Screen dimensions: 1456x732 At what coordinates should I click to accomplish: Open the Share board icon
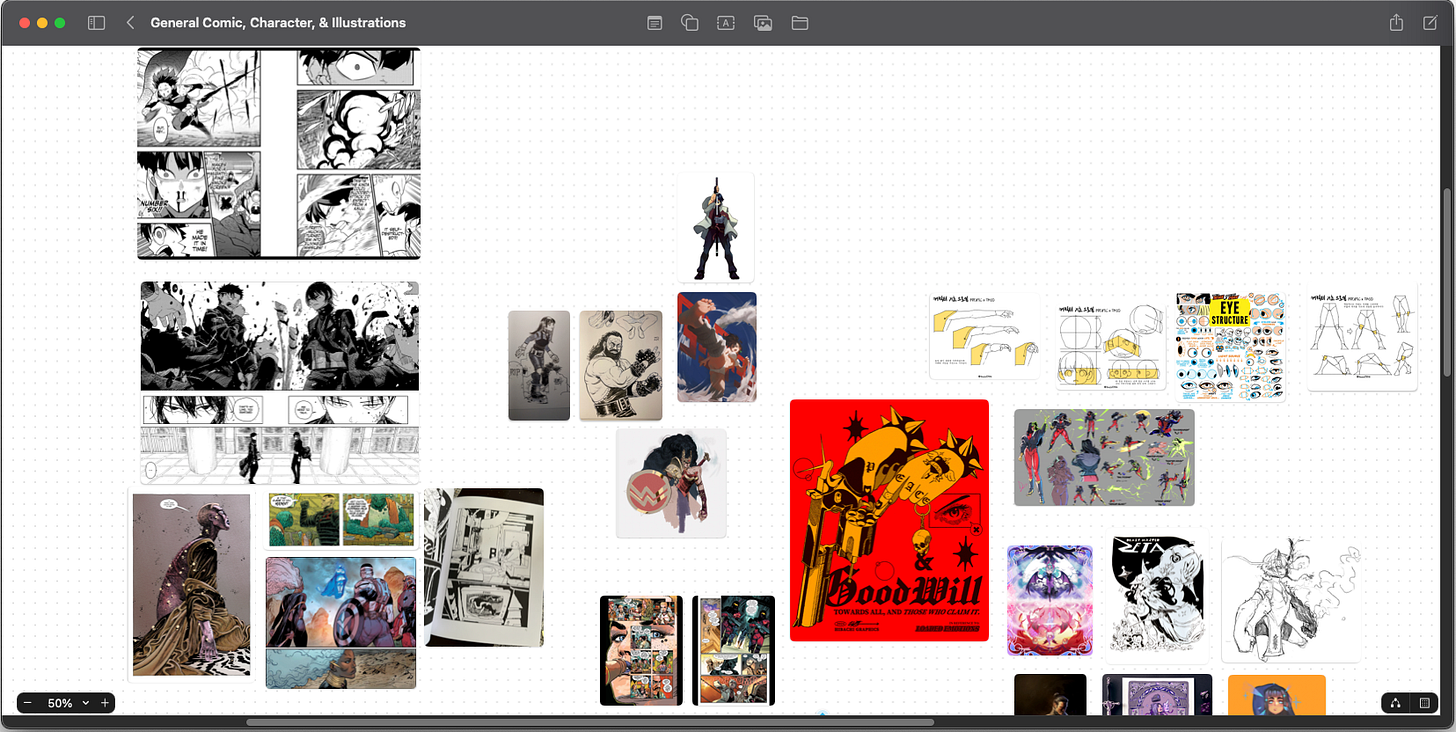pyautogui.click(x=1396, y=22)
